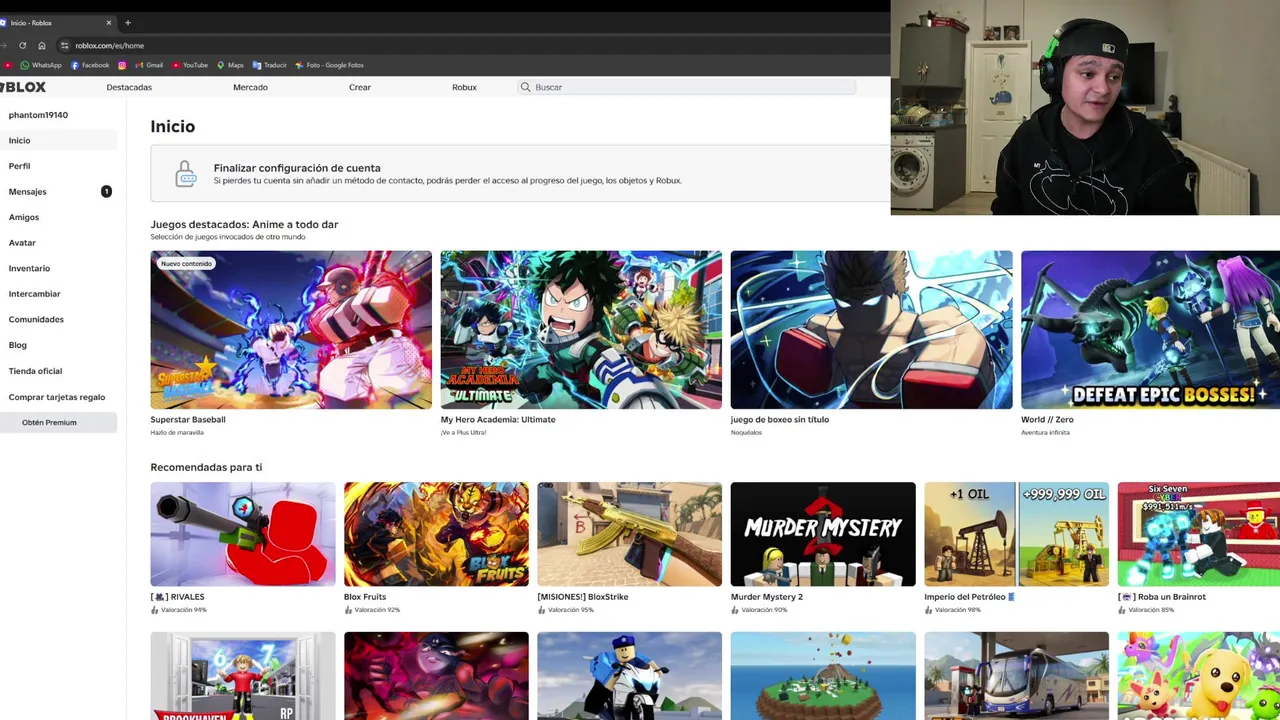Screen dimensions: 1280x720
Task: Open the Murder Mystery 2 thumbnail
Action: pyautogui.click(x=823, y=534)
